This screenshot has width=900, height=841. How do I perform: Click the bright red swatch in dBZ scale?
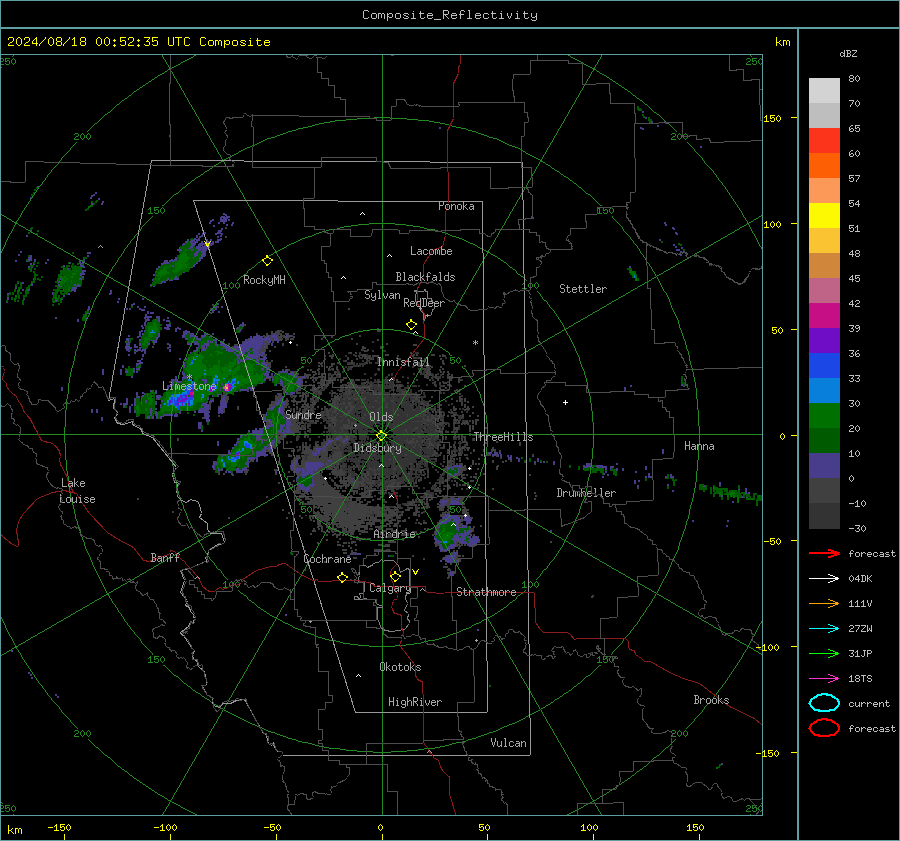tap(824, 140)
